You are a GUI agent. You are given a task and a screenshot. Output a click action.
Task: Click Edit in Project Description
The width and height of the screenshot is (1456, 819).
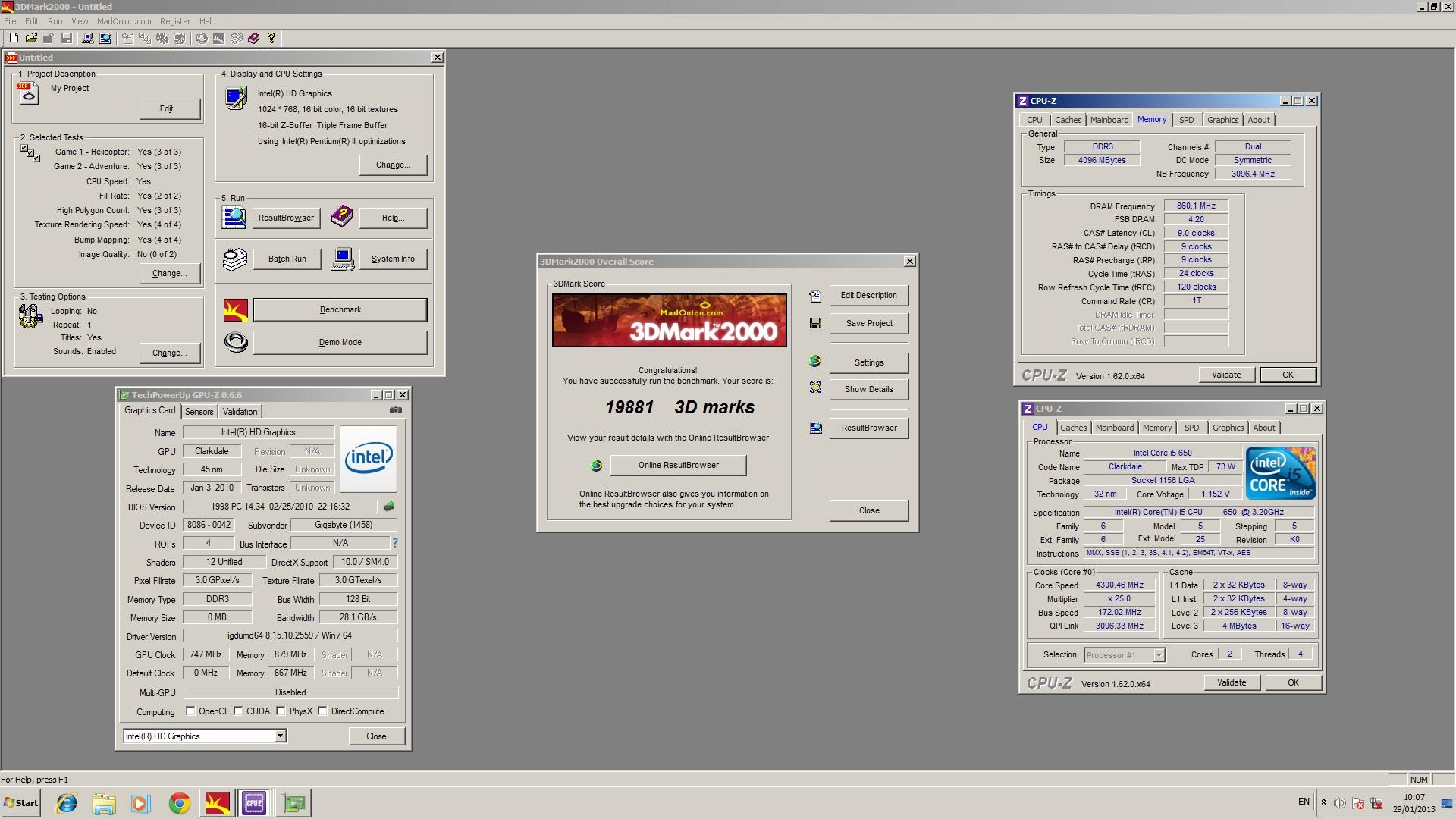point(169,109)
